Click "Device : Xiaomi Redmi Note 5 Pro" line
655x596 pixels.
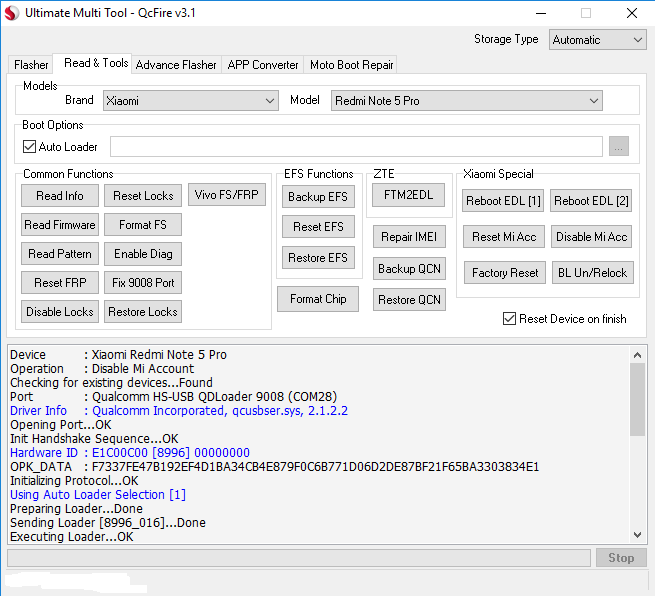tap(118, 355)
